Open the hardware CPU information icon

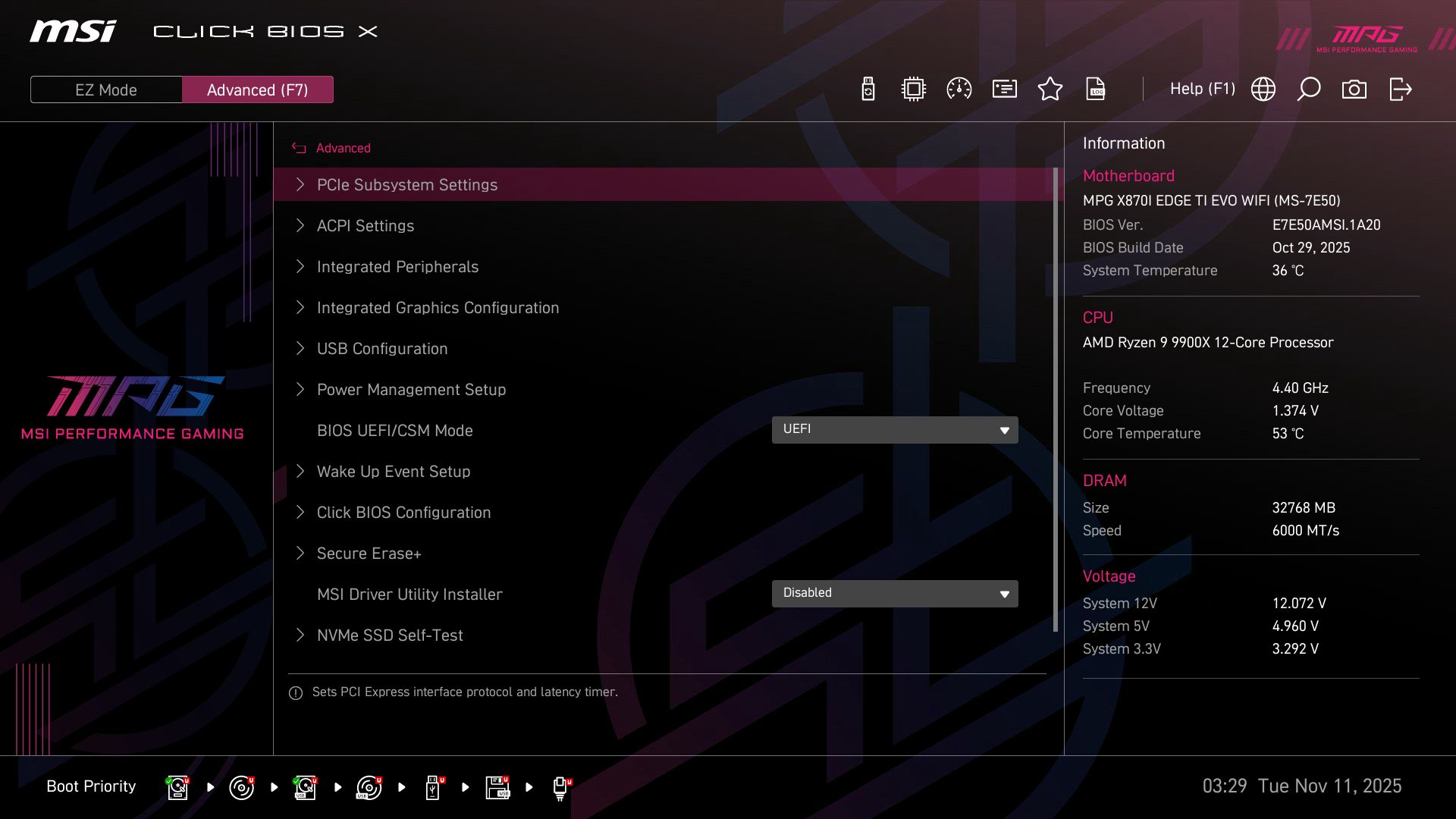913,89
